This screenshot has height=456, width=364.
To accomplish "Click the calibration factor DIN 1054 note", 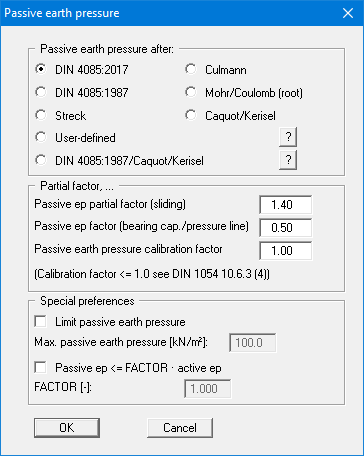I will tap(152, 274).
